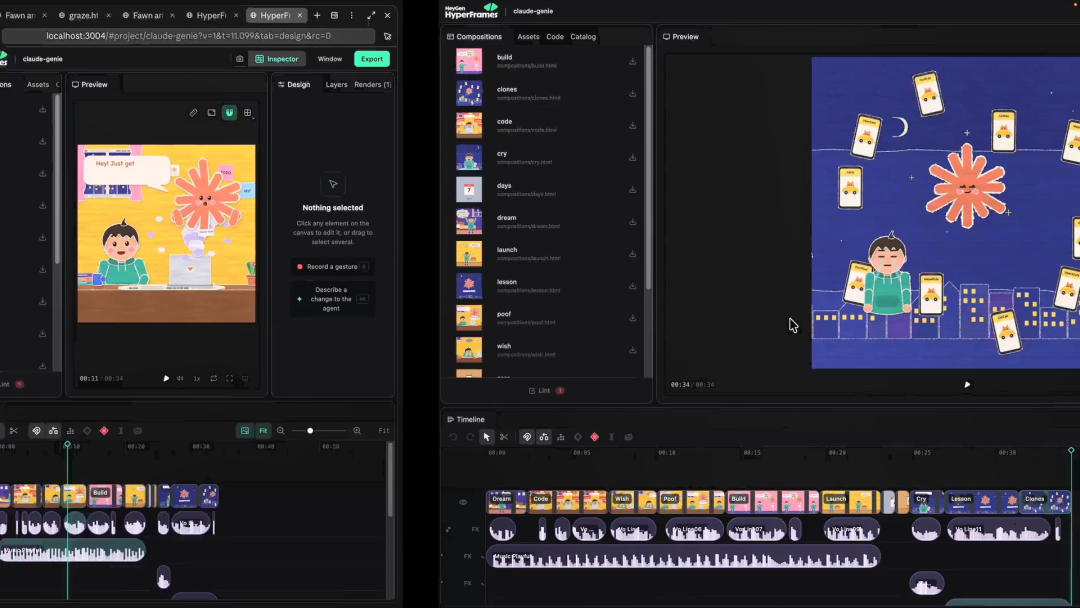Select the arrow pointer tool in Timeline toolbar
The width and height of the screenshot is (1080, 608).
pyautogui.click(x=486, y=437)
